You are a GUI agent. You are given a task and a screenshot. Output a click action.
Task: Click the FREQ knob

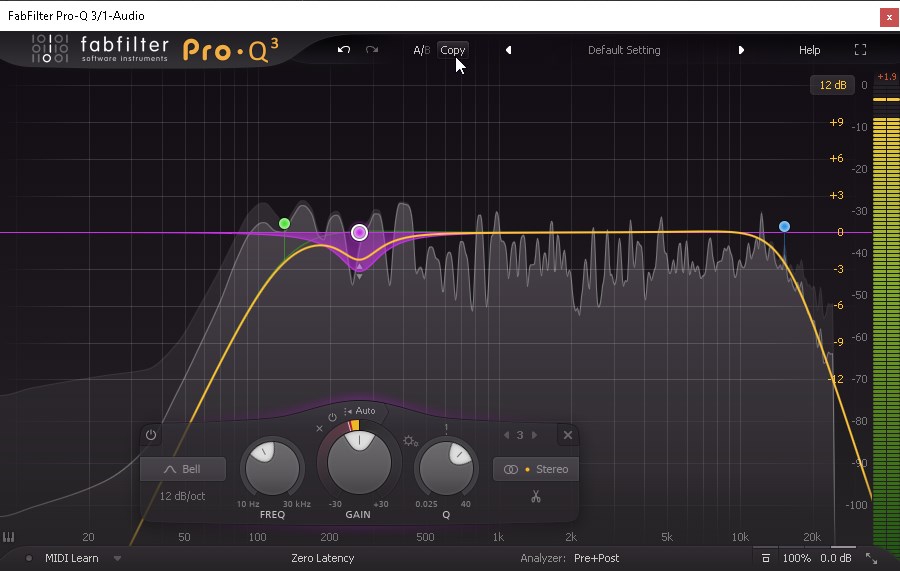click(272, 468)
